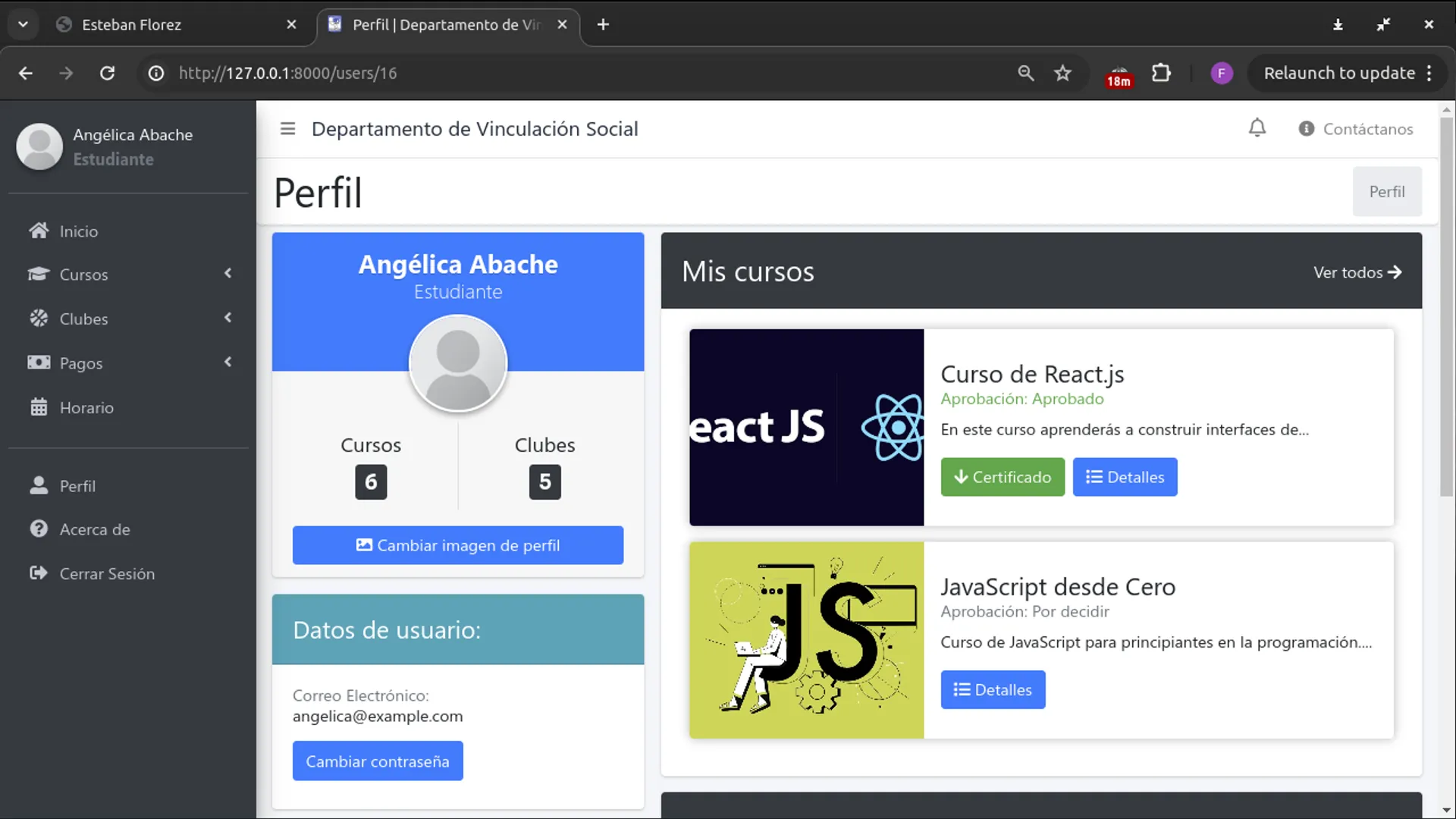Click the Horario calendar icon

[x=39, y=407]
